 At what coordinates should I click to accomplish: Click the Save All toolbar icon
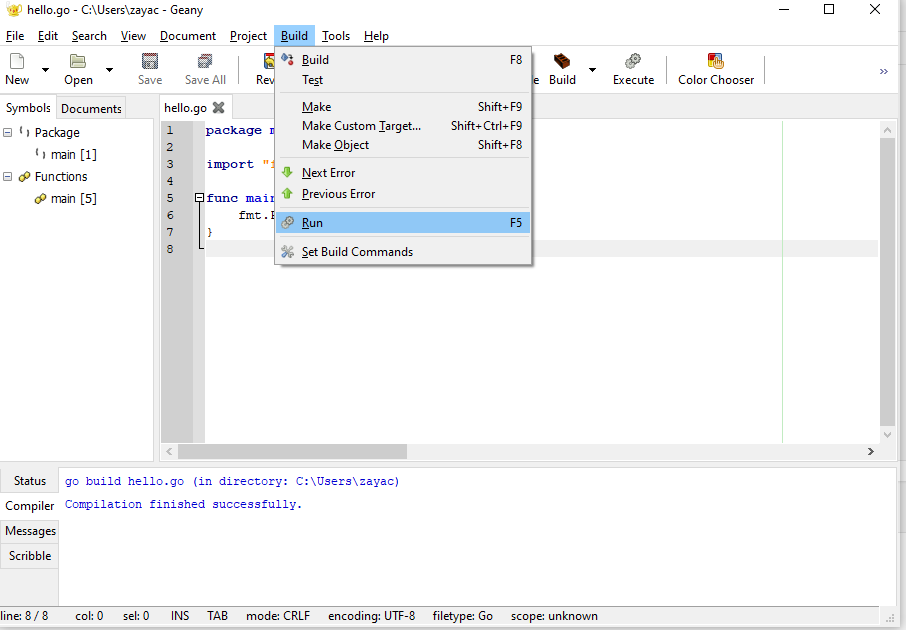pos(205,61)
